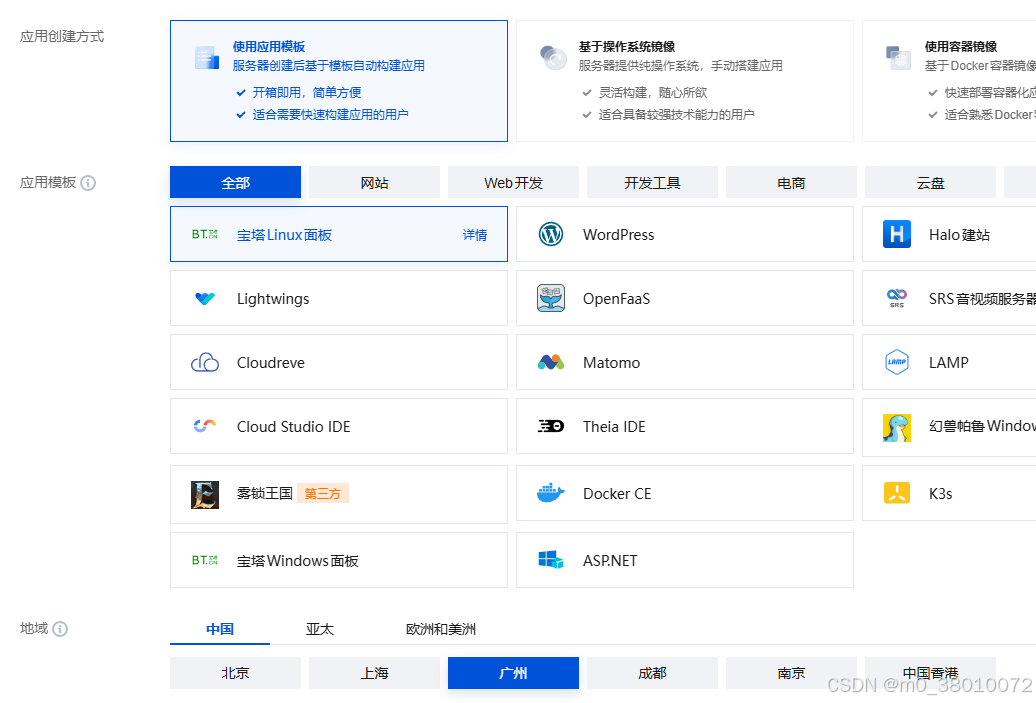Select the Cloud Studio IDE template name
Screen dimensions: 1036x703
[293, 427]
